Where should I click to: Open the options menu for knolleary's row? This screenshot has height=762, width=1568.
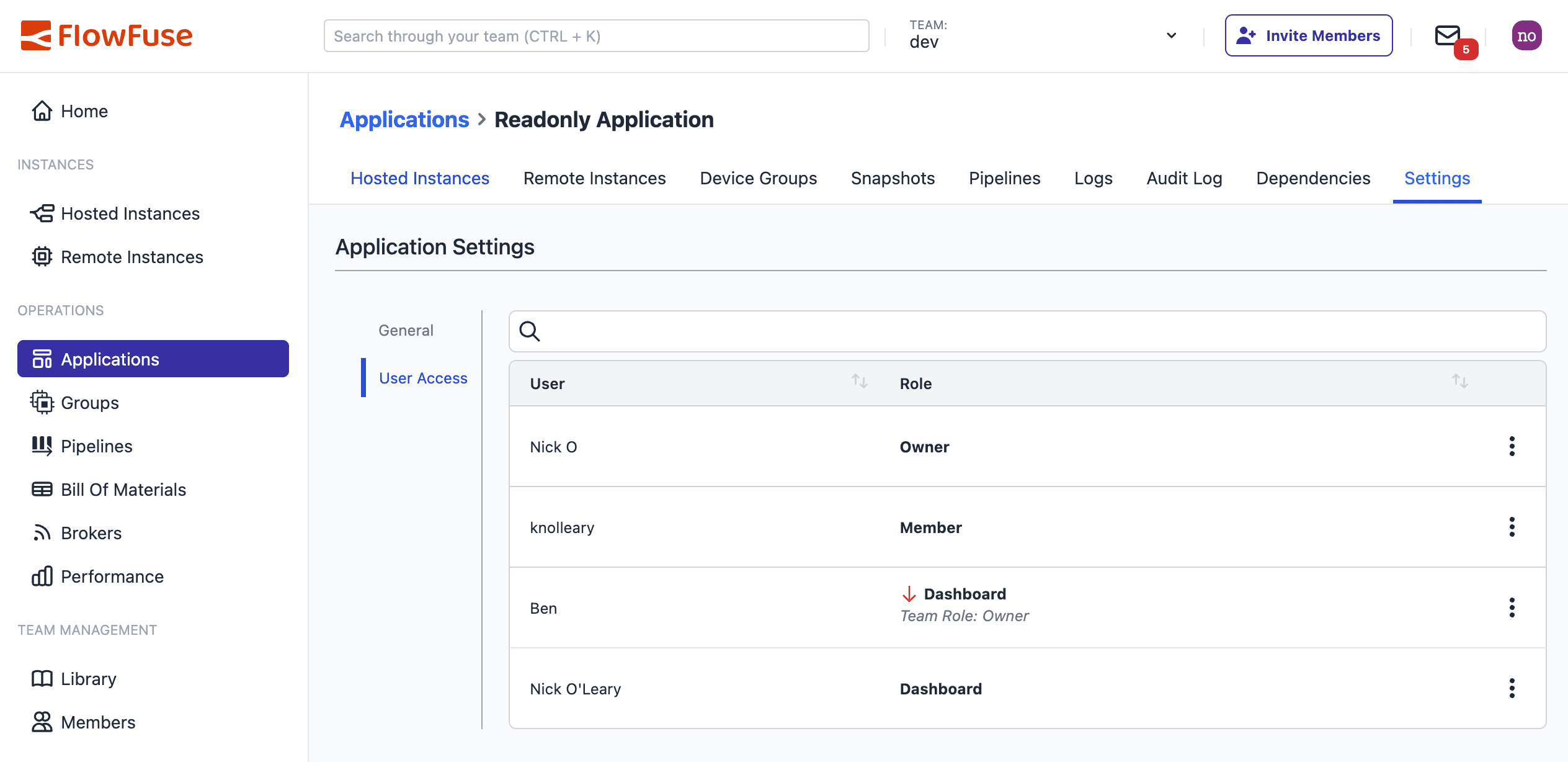[x=1512, y=527]
